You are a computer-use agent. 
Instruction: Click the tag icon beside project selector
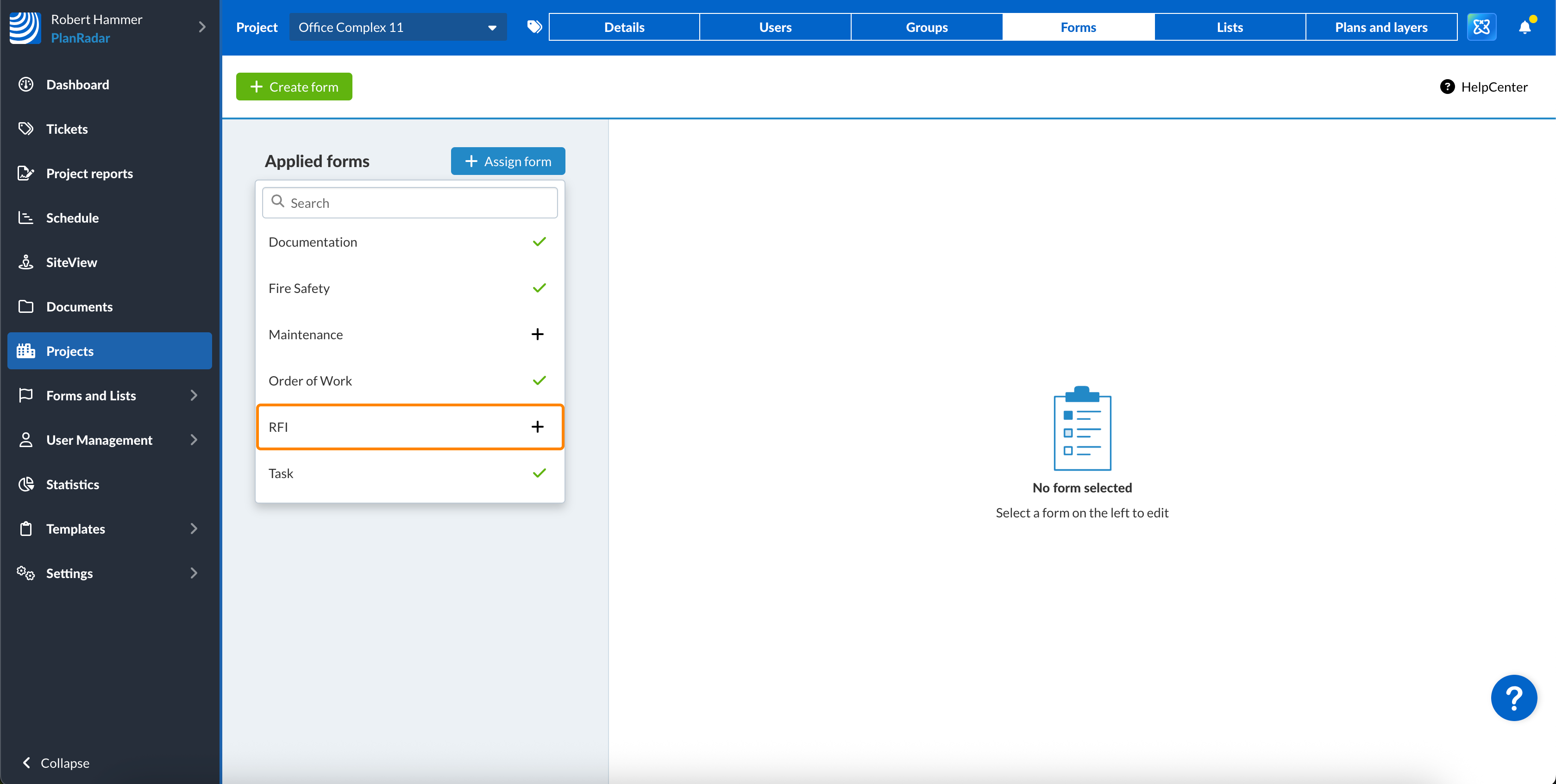(534, 27)
